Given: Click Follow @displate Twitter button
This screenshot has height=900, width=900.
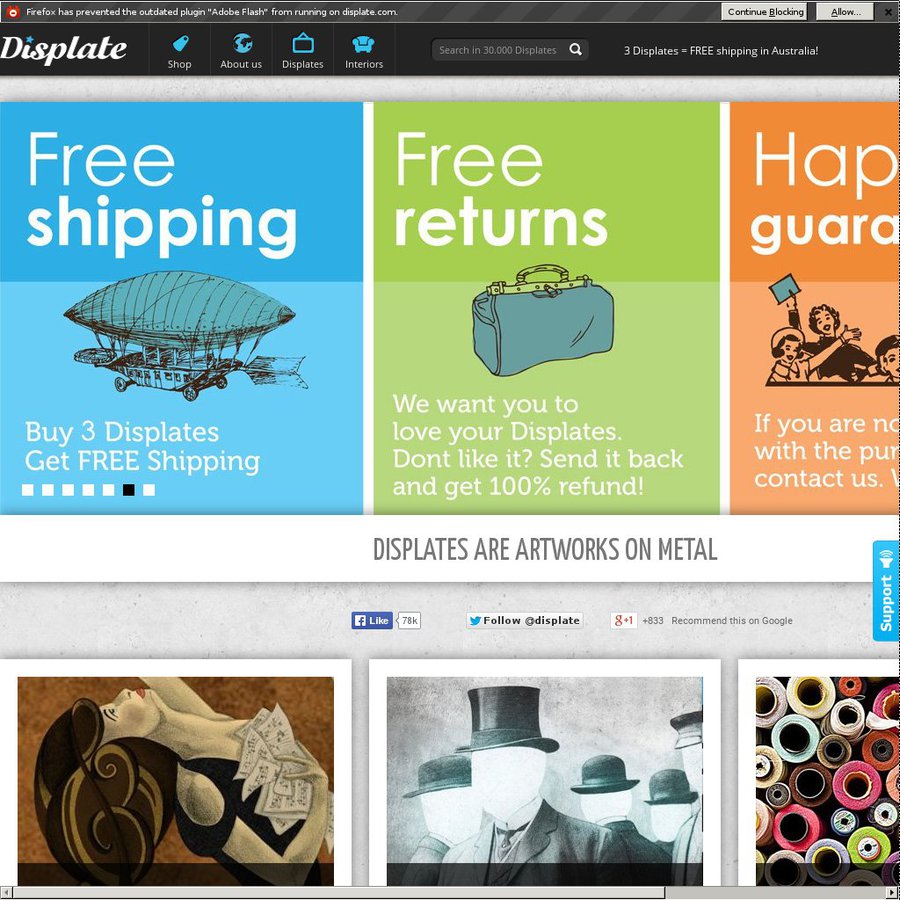Looking at the screenshot, I should pos(525,620).
